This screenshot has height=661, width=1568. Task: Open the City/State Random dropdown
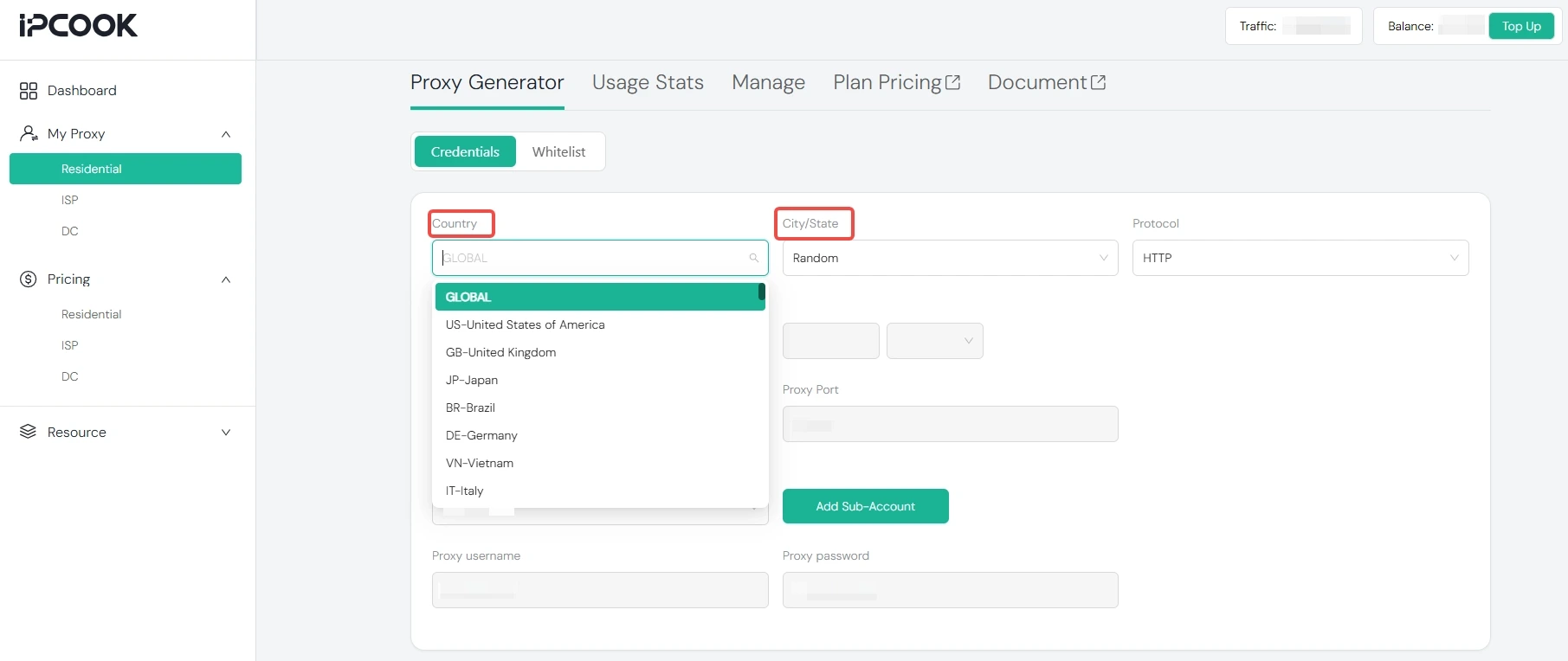(950, 258)
